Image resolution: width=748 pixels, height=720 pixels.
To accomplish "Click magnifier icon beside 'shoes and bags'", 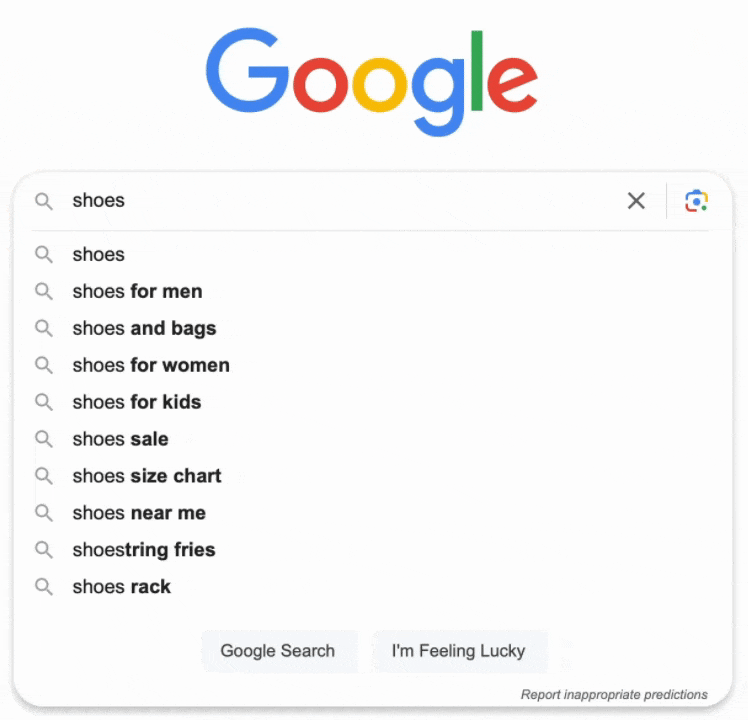I will pos(44,328).
